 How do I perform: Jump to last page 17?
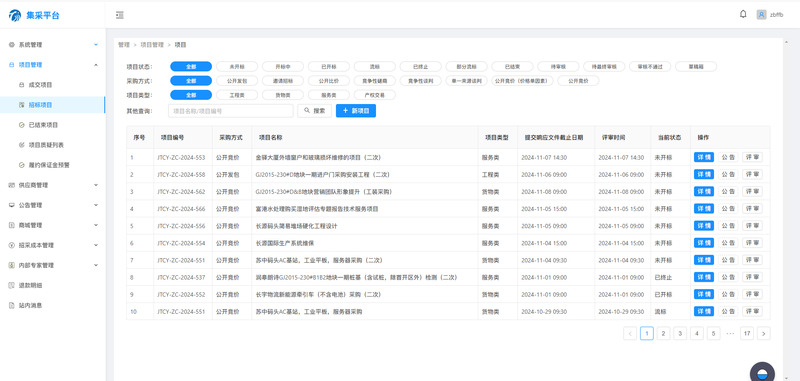[747, 334]
